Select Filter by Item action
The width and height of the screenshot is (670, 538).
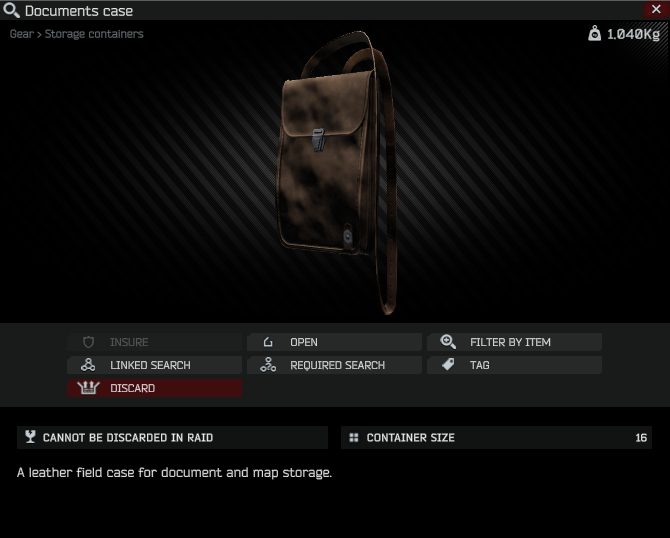tap(514, 342)
